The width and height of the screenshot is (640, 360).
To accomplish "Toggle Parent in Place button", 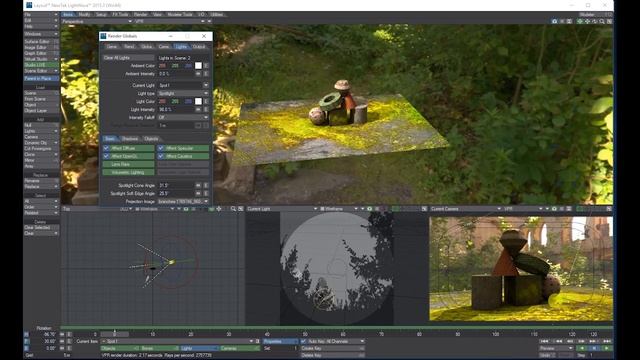I will 41,78.
